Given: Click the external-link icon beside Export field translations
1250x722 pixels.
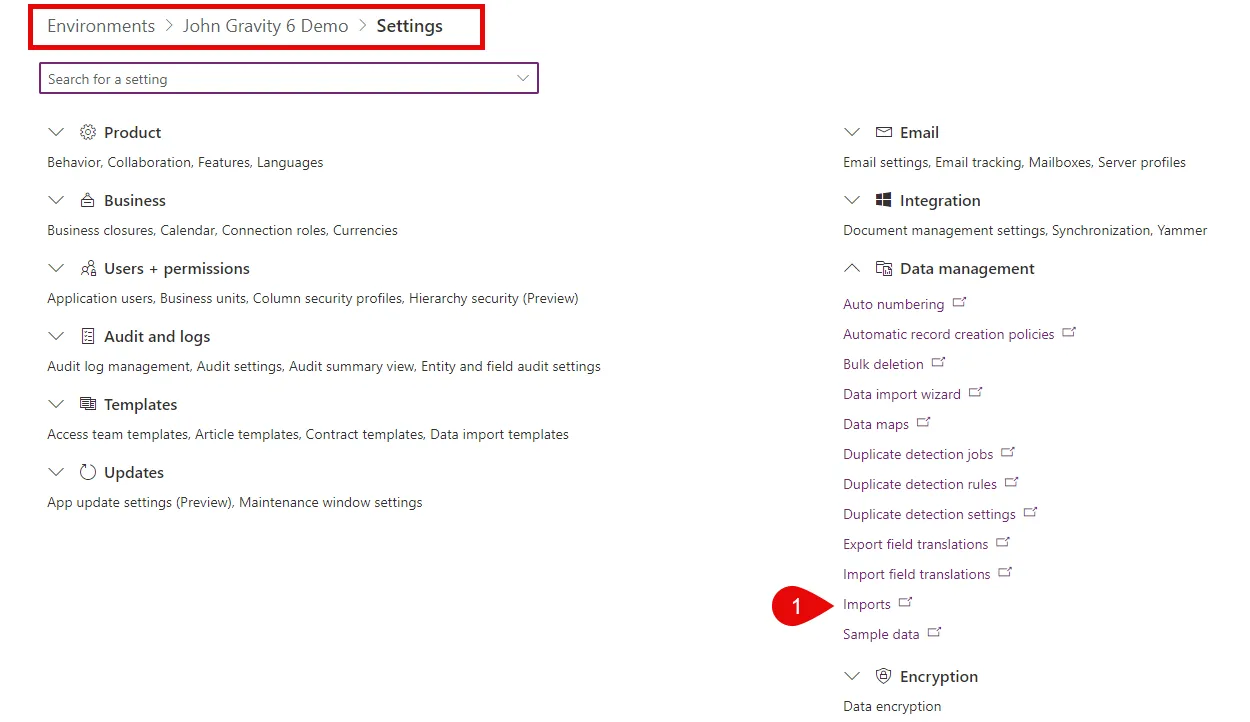Looking at the screenshot, I should (x=1003, y=542).
